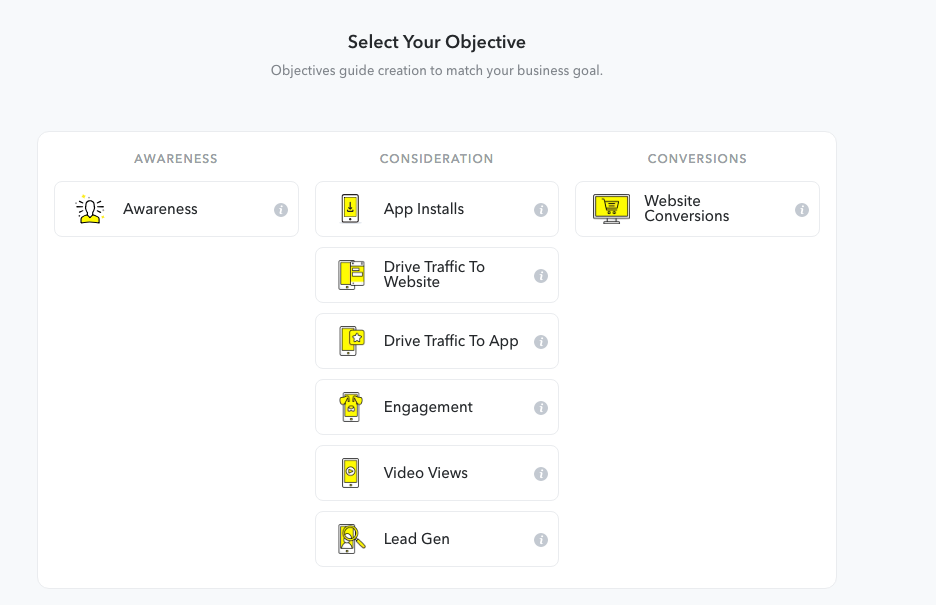Image resolution: width=936 pixels, height=605 pixels.
Task: Select the Engagement objective label
Action: point(428,408)
